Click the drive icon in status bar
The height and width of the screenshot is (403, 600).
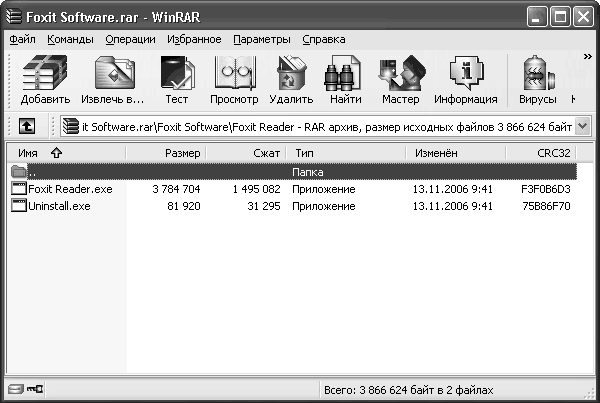[x=16, y=389]
